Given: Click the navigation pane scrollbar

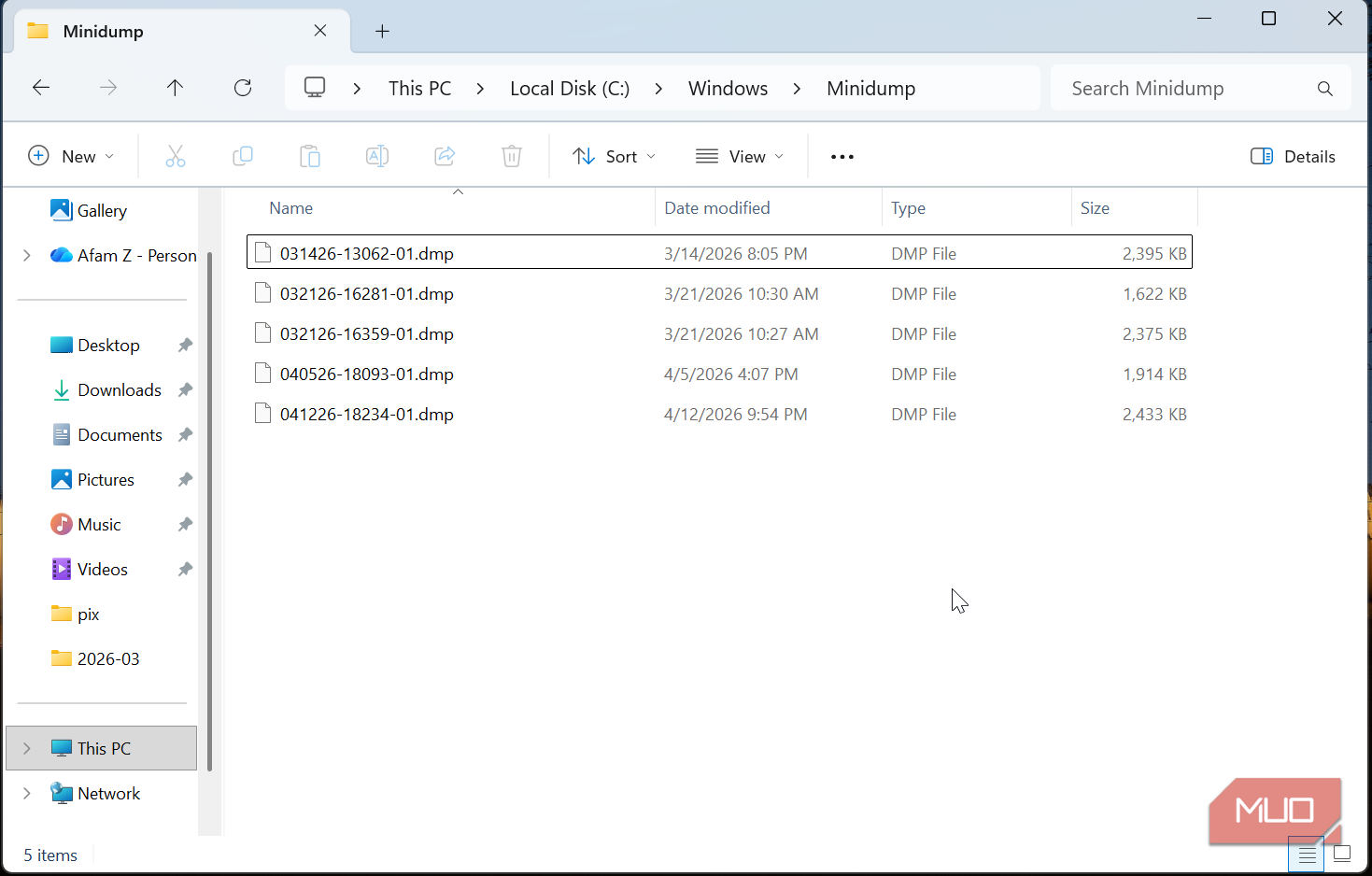Looking at the screenshot, I should tap(210, 512).
